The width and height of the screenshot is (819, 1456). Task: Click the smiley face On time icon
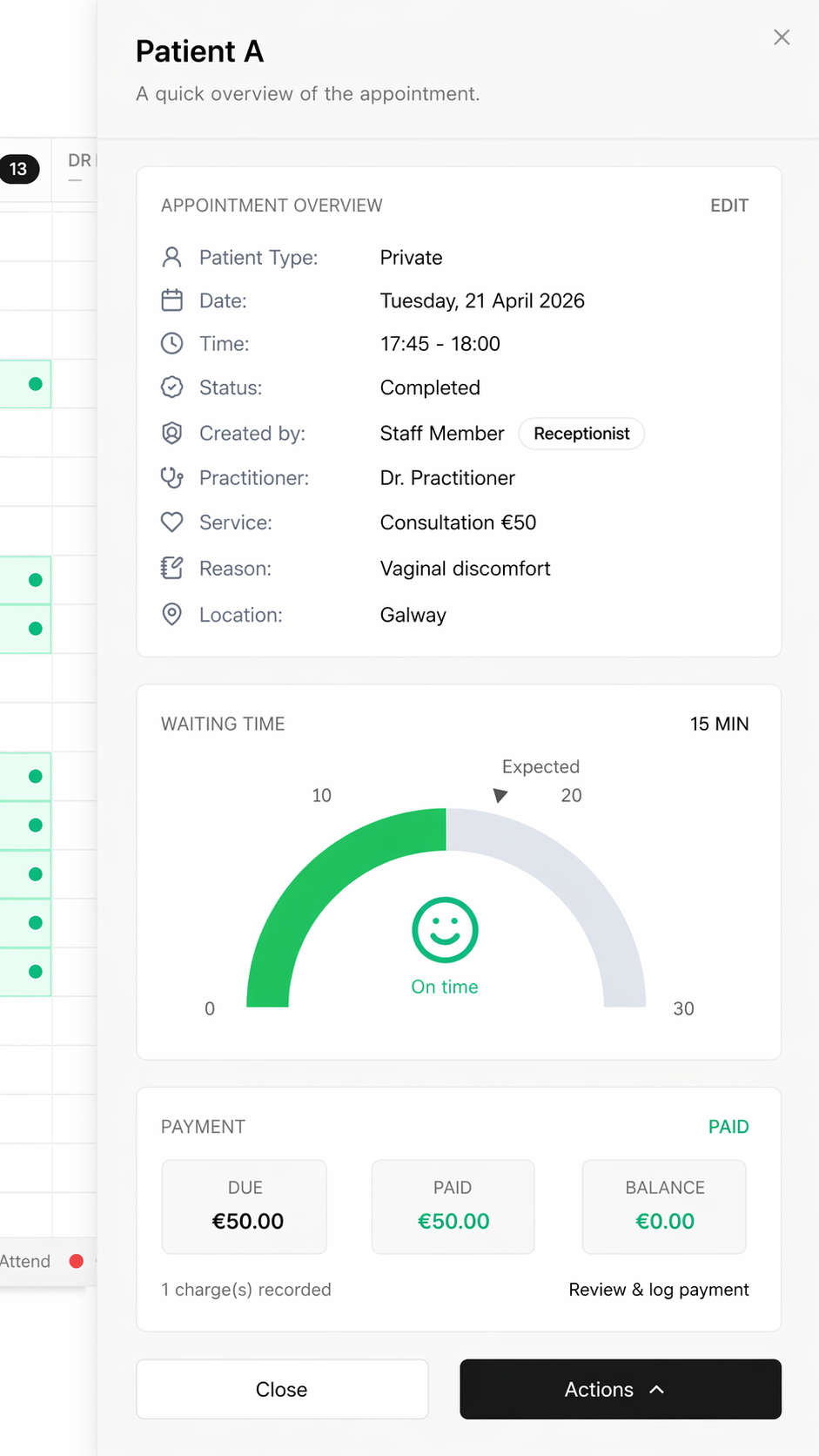[445, 930]
